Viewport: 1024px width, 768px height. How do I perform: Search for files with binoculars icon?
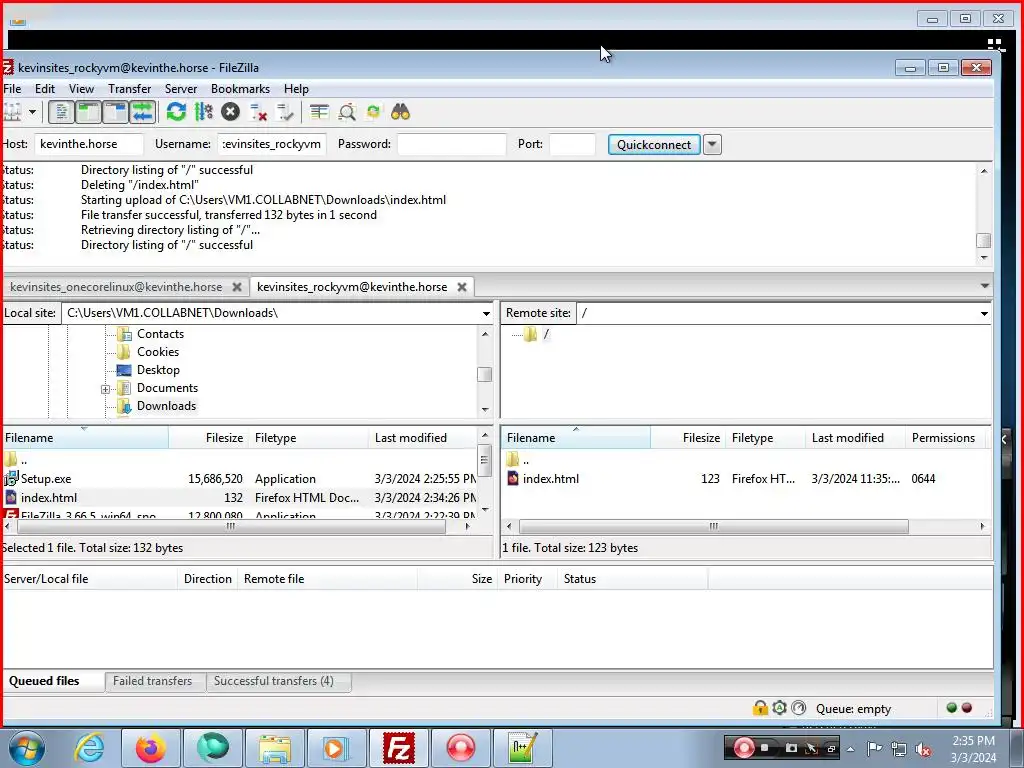[x=400, y=112]
